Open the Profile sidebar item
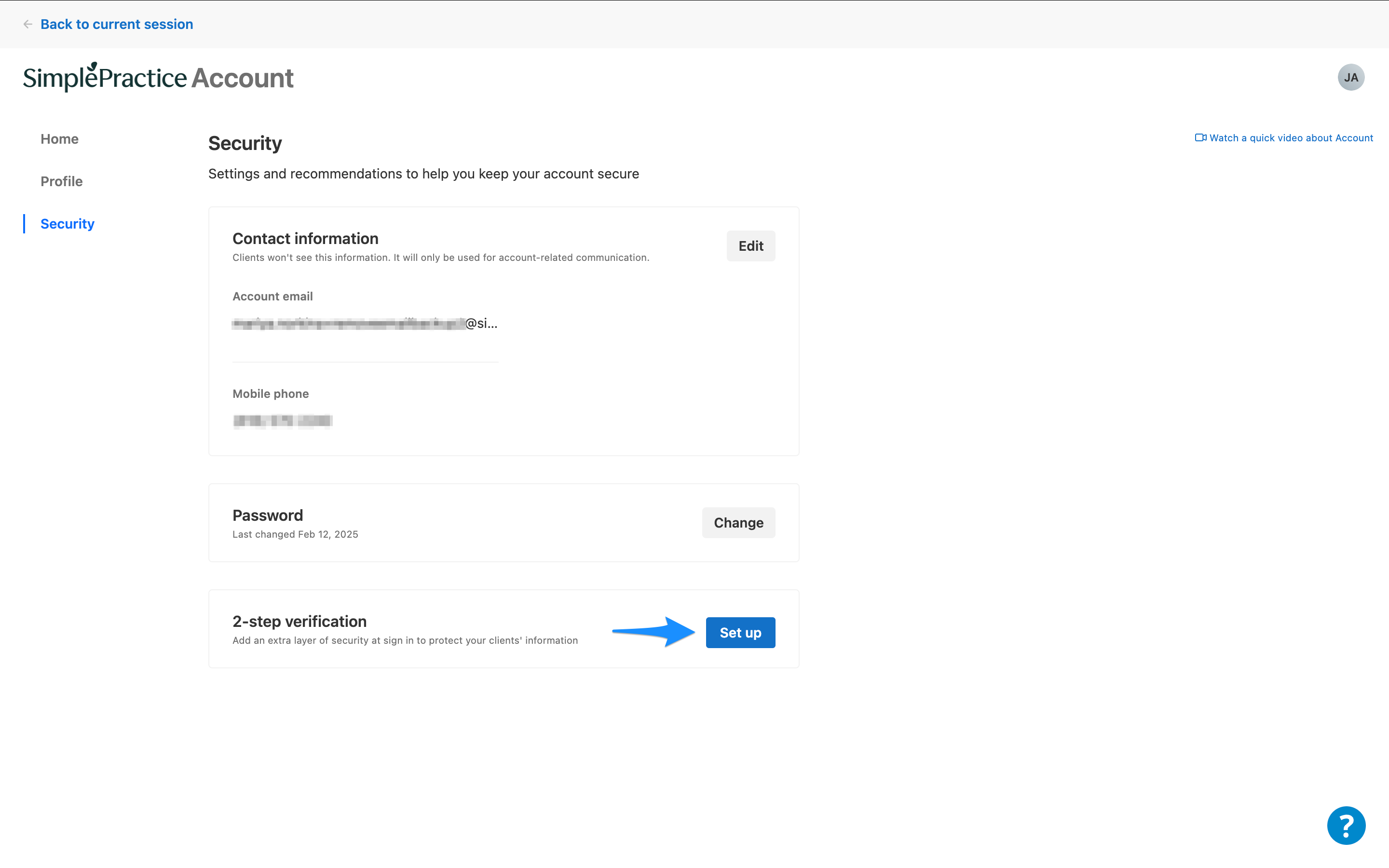This screenshot has width=1389, height=868. (x=61, y=181)
